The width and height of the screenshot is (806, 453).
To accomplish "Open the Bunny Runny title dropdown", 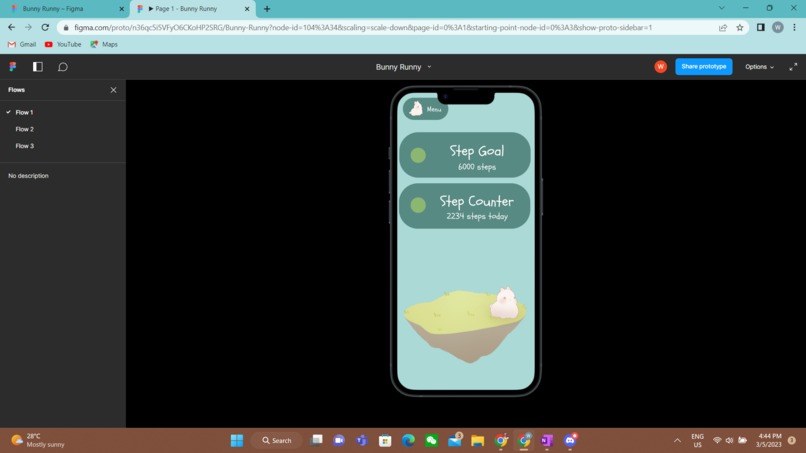I will point(404,67).
